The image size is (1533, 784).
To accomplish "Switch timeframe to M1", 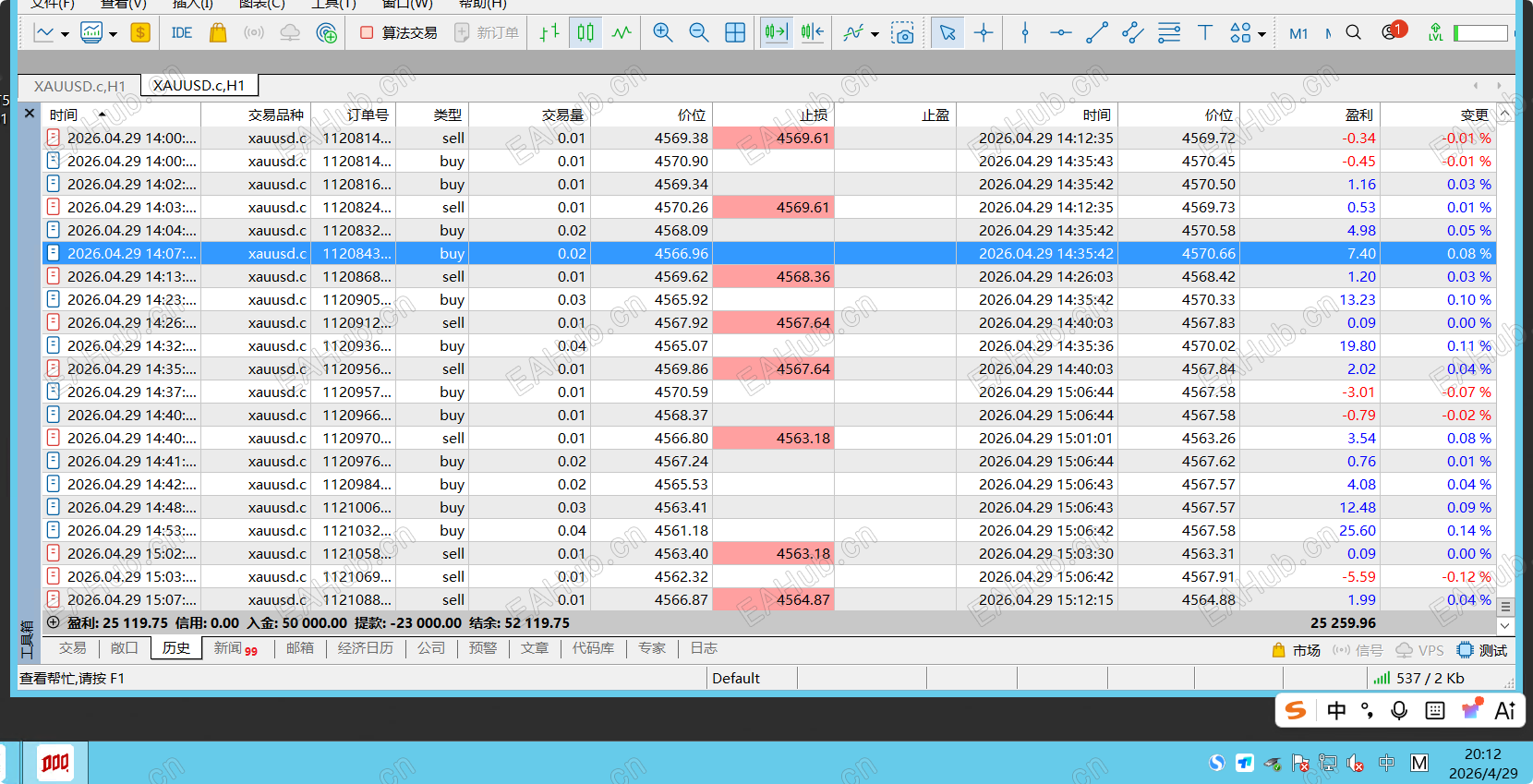I will coord(1298,33).
